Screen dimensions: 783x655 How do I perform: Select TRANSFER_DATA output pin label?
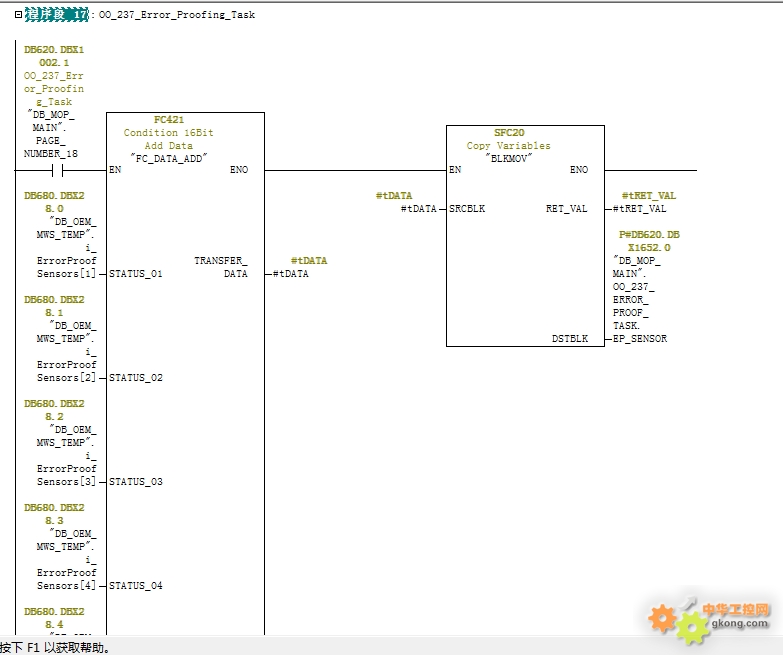(x=221, y=267)
